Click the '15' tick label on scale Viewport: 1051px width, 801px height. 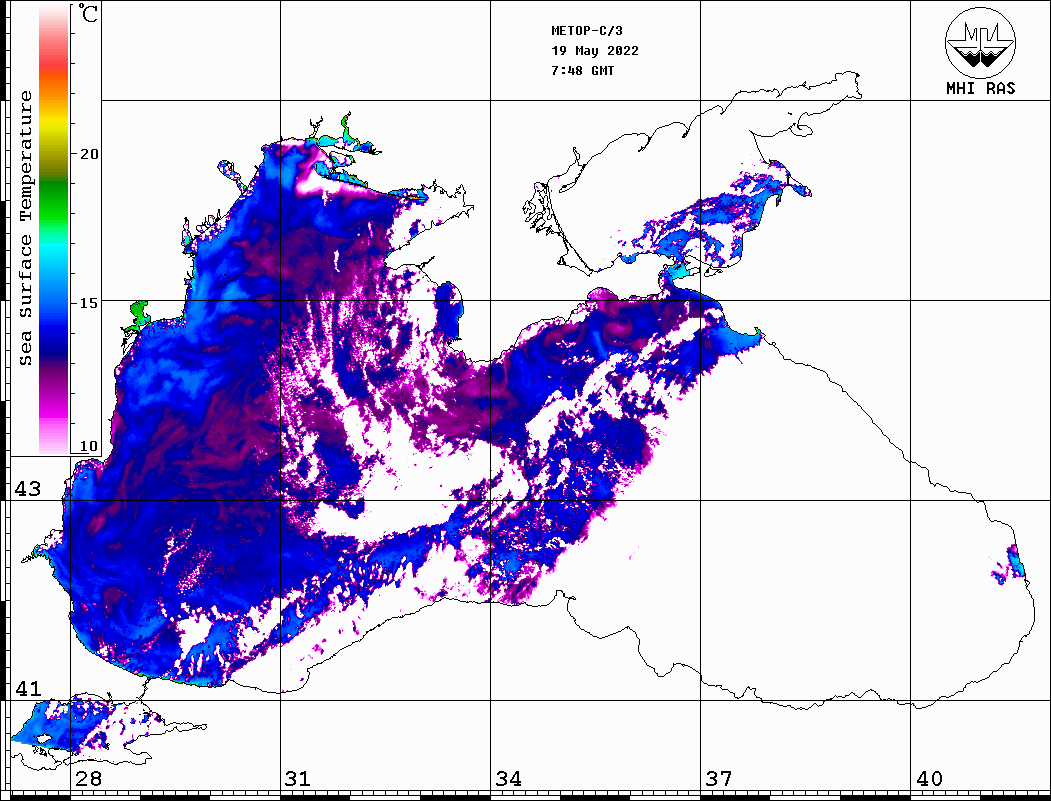(88, 303)
